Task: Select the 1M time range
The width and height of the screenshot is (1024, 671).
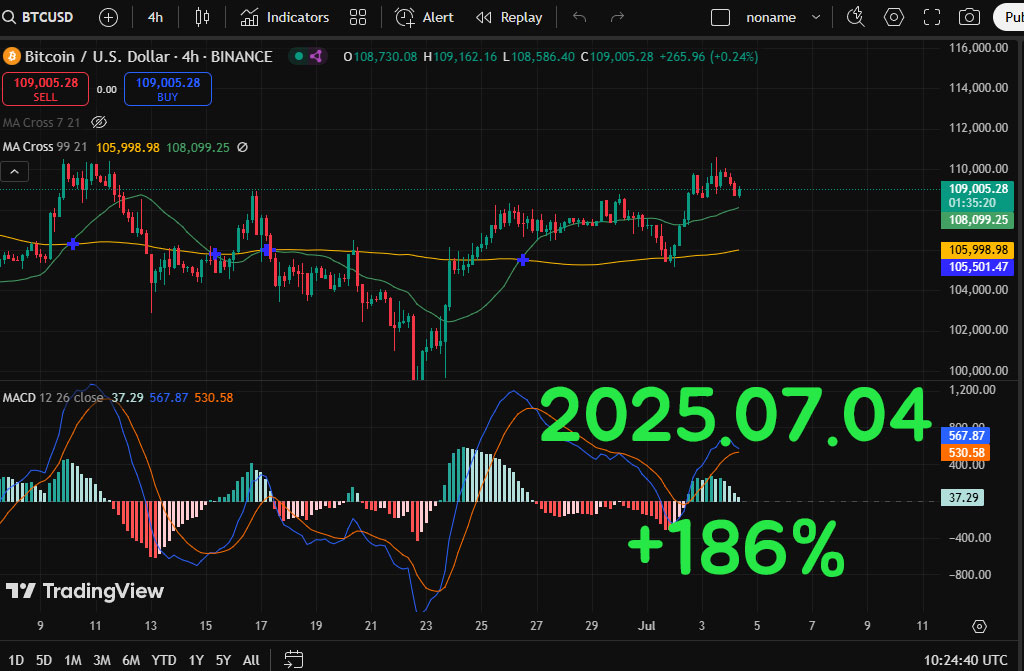Action: pyautogui.click(x=72, y=660)
